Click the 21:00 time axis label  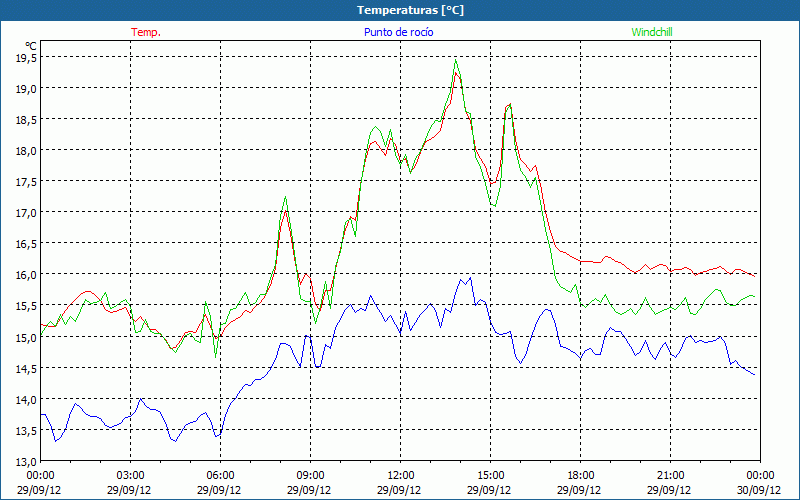point(670,476)
